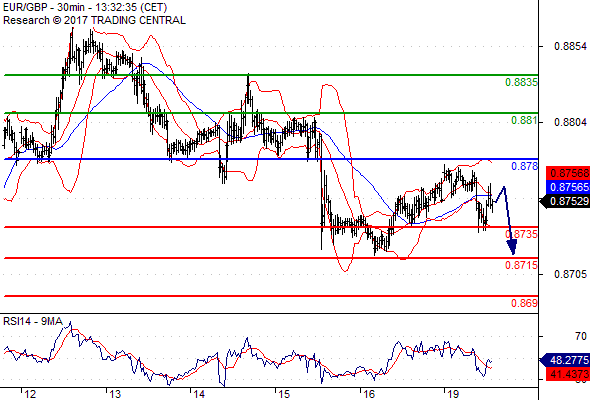Screen dimensions: 590x400
Task: Click the RSI14 - 9MA indicator label
Action: click(x=33, y=321)
